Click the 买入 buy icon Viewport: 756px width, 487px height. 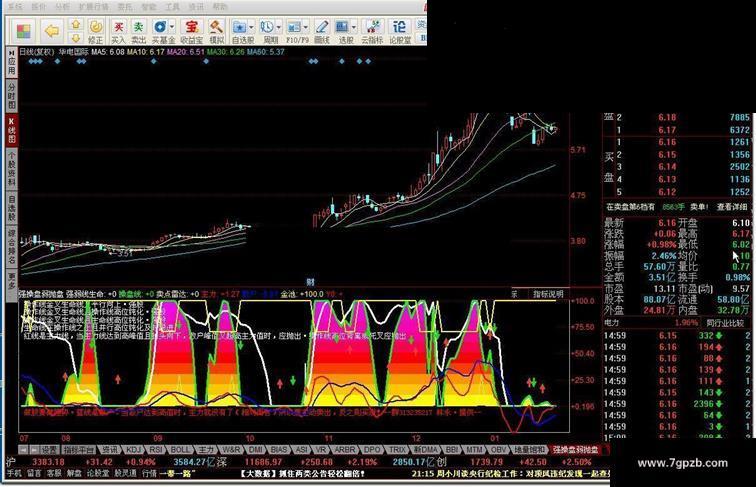click(x=118, y=32)
